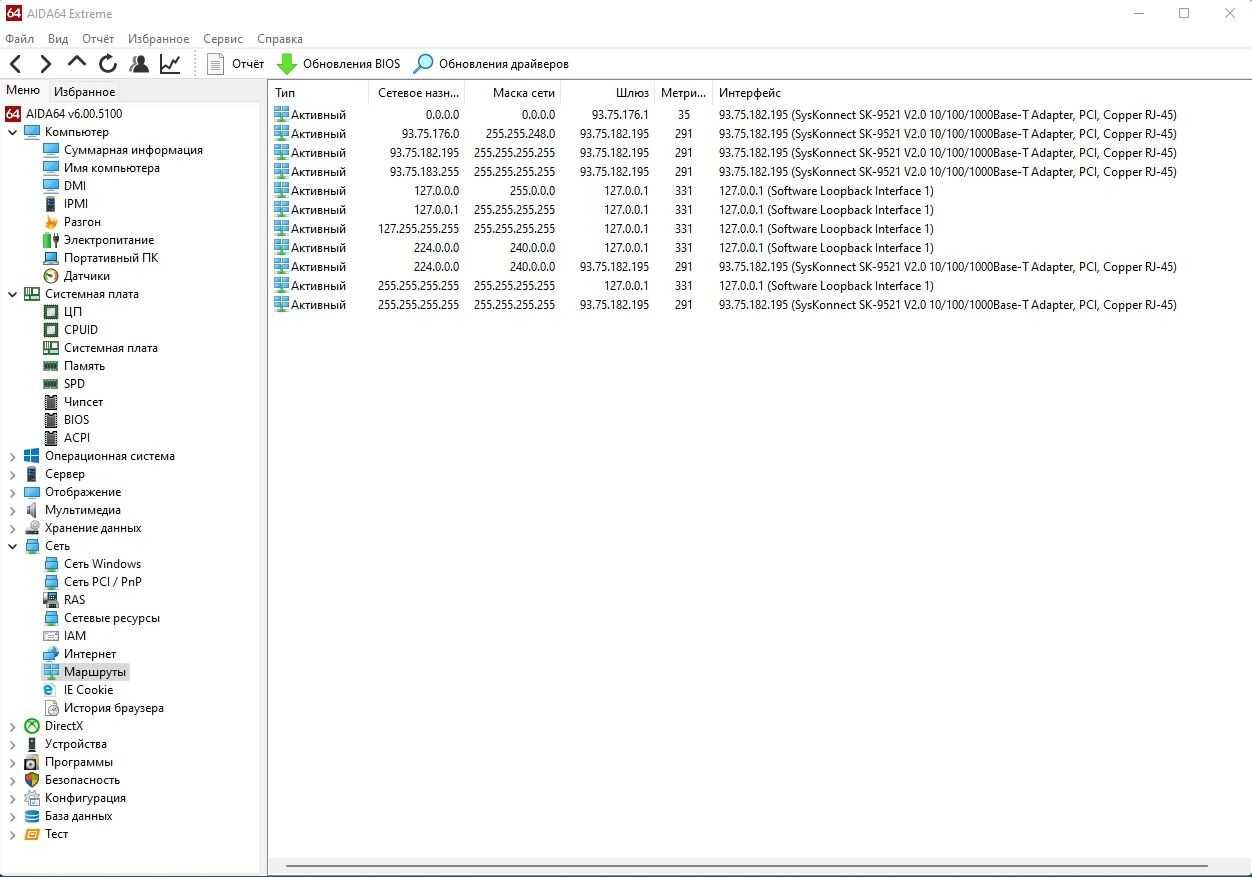Open the CPUID item
This screenshot has height=877, width=1252.
(70, 330)
